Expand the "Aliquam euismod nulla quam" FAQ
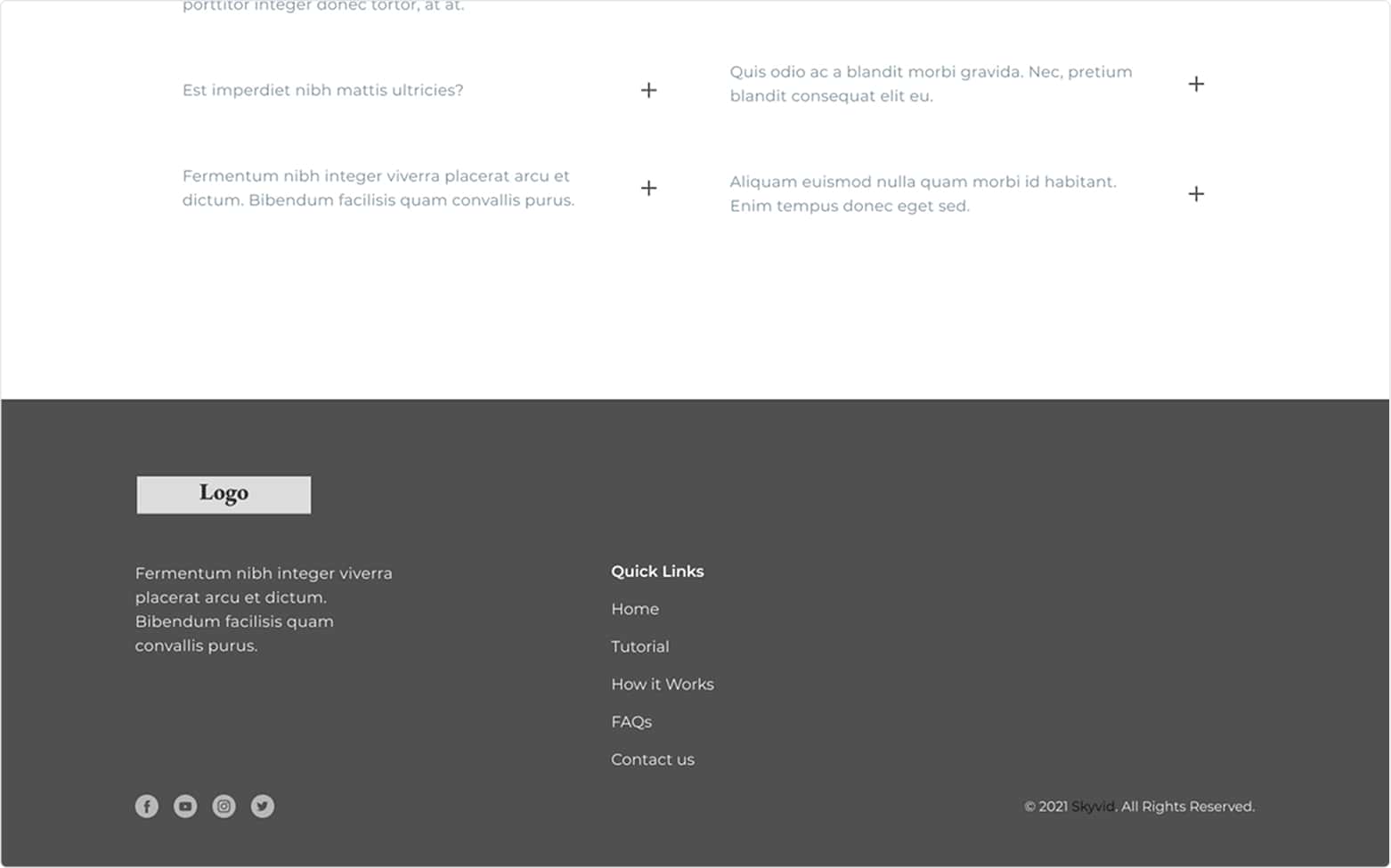 1196,194
